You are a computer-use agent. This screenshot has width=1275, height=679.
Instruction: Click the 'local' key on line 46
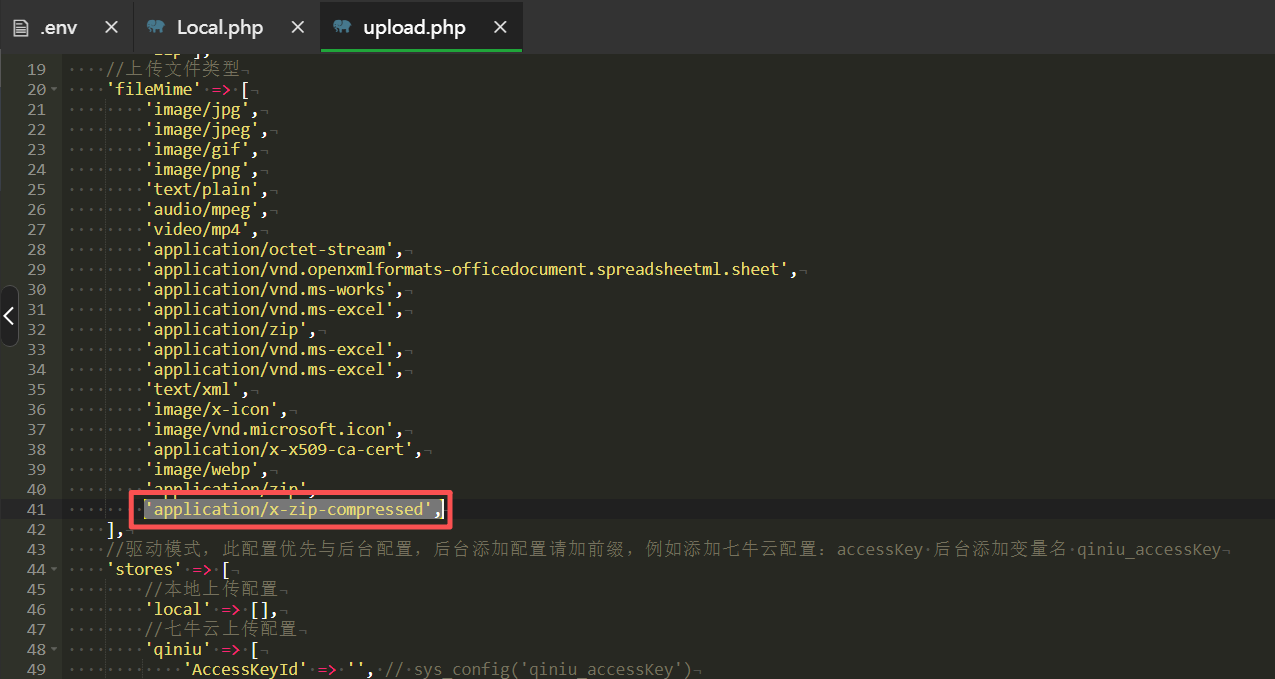point(177,609)
